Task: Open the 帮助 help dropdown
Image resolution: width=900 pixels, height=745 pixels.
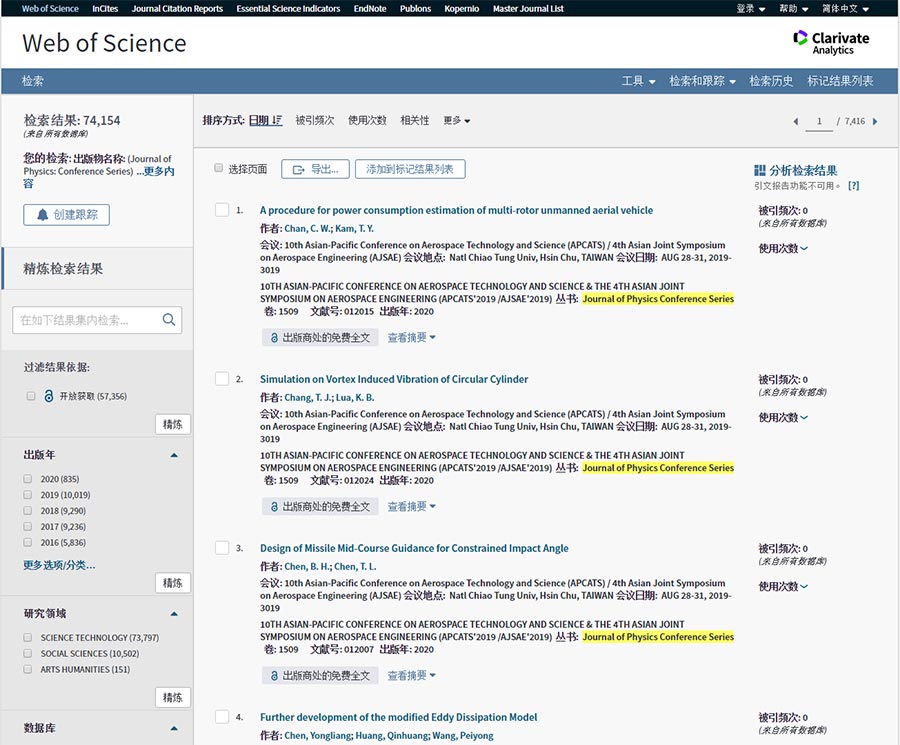Action: 794,9
